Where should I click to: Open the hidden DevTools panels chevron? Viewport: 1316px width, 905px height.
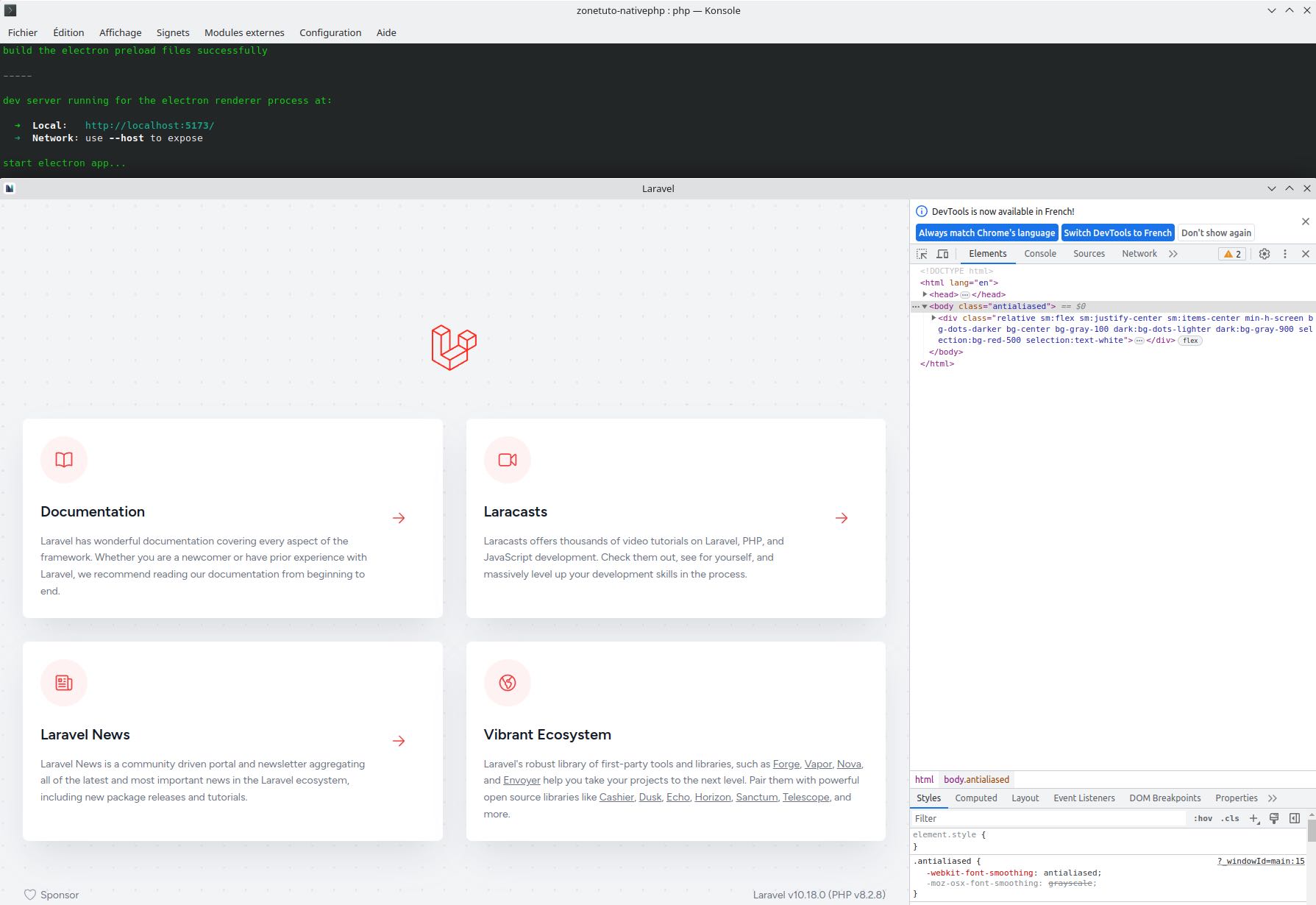[1173, 254]
